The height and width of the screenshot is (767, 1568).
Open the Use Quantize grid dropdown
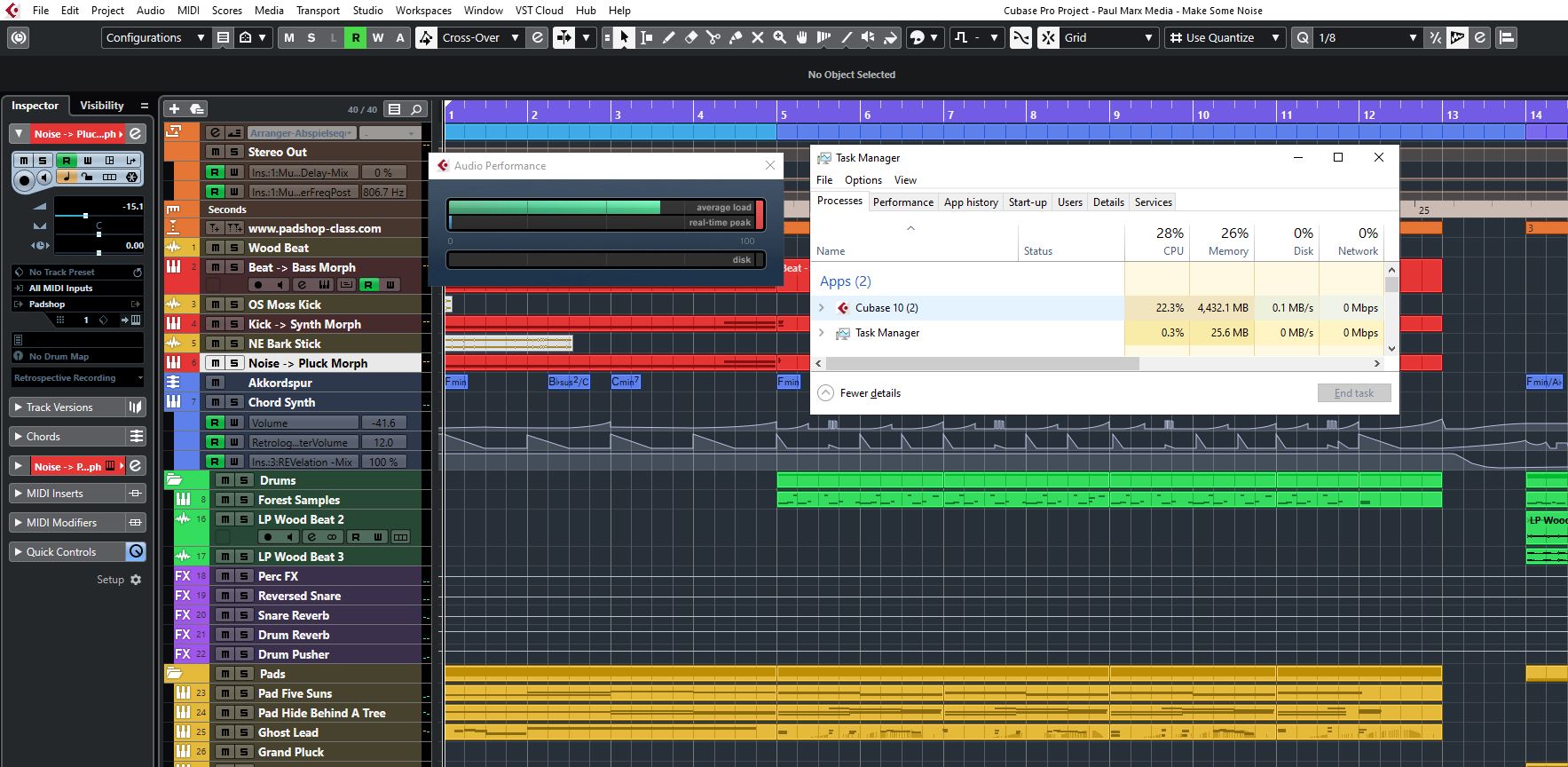click(x=1225, y=37)
